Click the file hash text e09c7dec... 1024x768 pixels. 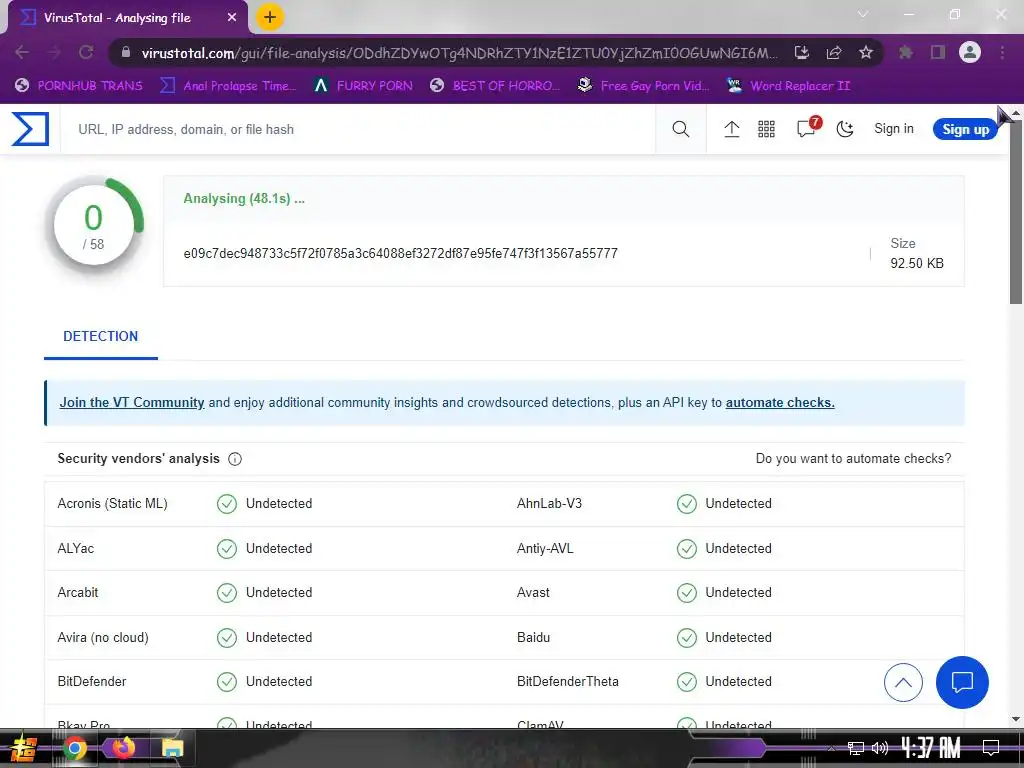[400, 253]
